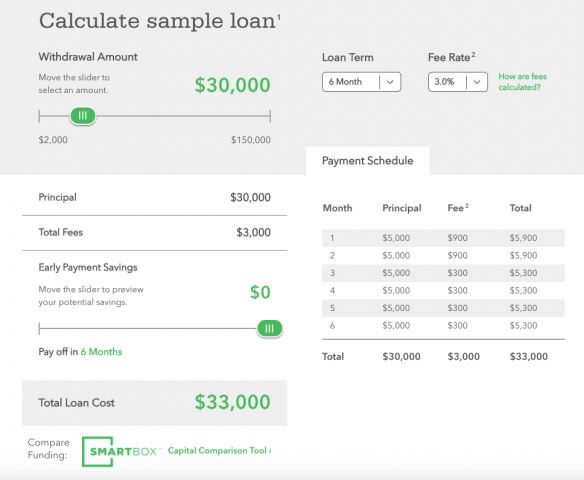
Task: Click the $30,000 withdrawal amount value
Action: click(232, 85)
